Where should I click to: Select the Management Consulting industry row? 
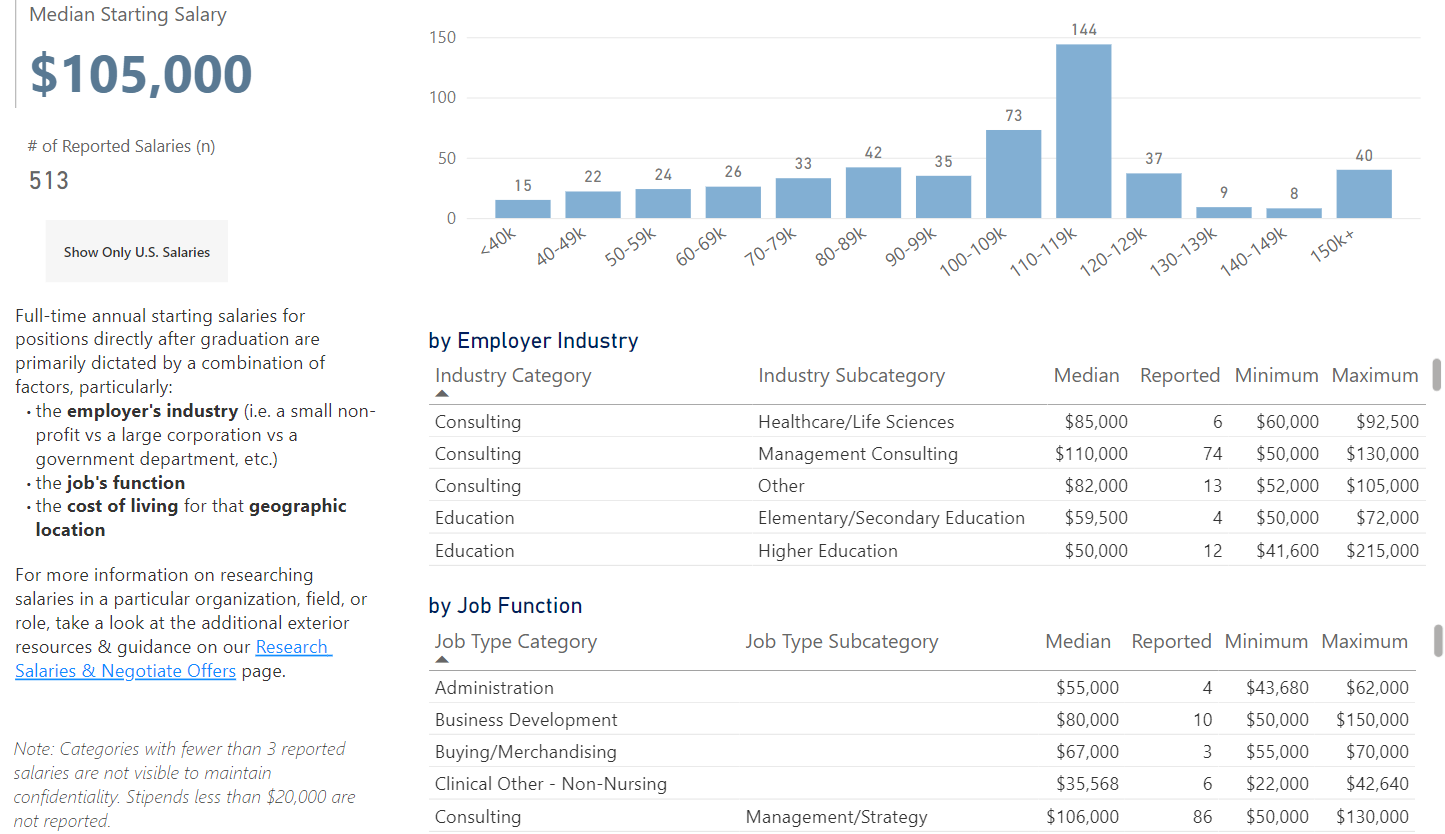click(x=857, y=454)
